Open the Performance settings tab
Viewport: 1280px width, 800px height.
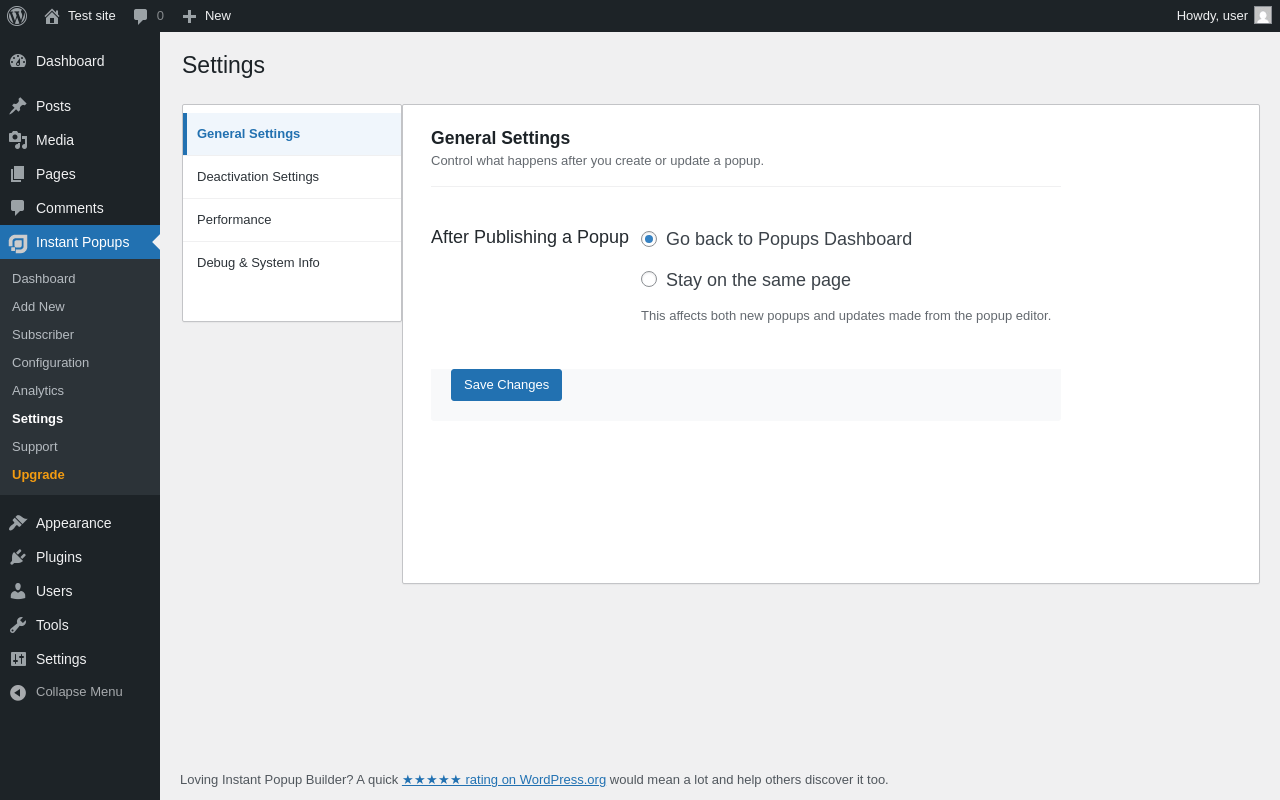tap(234, 220)
